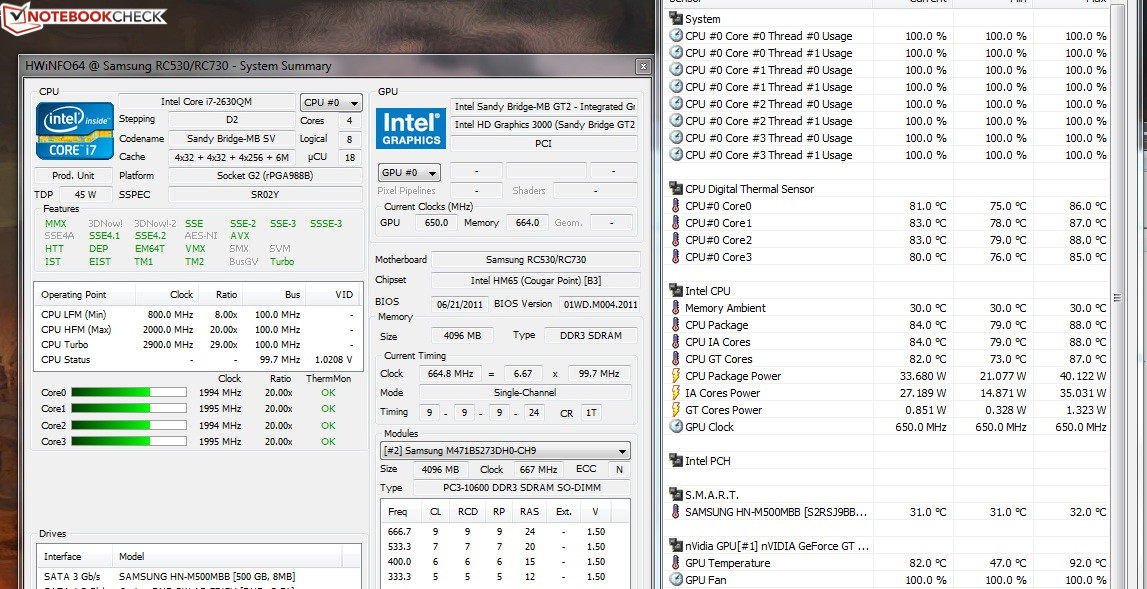The width and height of the screenshot is (1147, 589).
Task: Click the thermometer icon for CPU#0 Core3
Action: click(676, 257)
